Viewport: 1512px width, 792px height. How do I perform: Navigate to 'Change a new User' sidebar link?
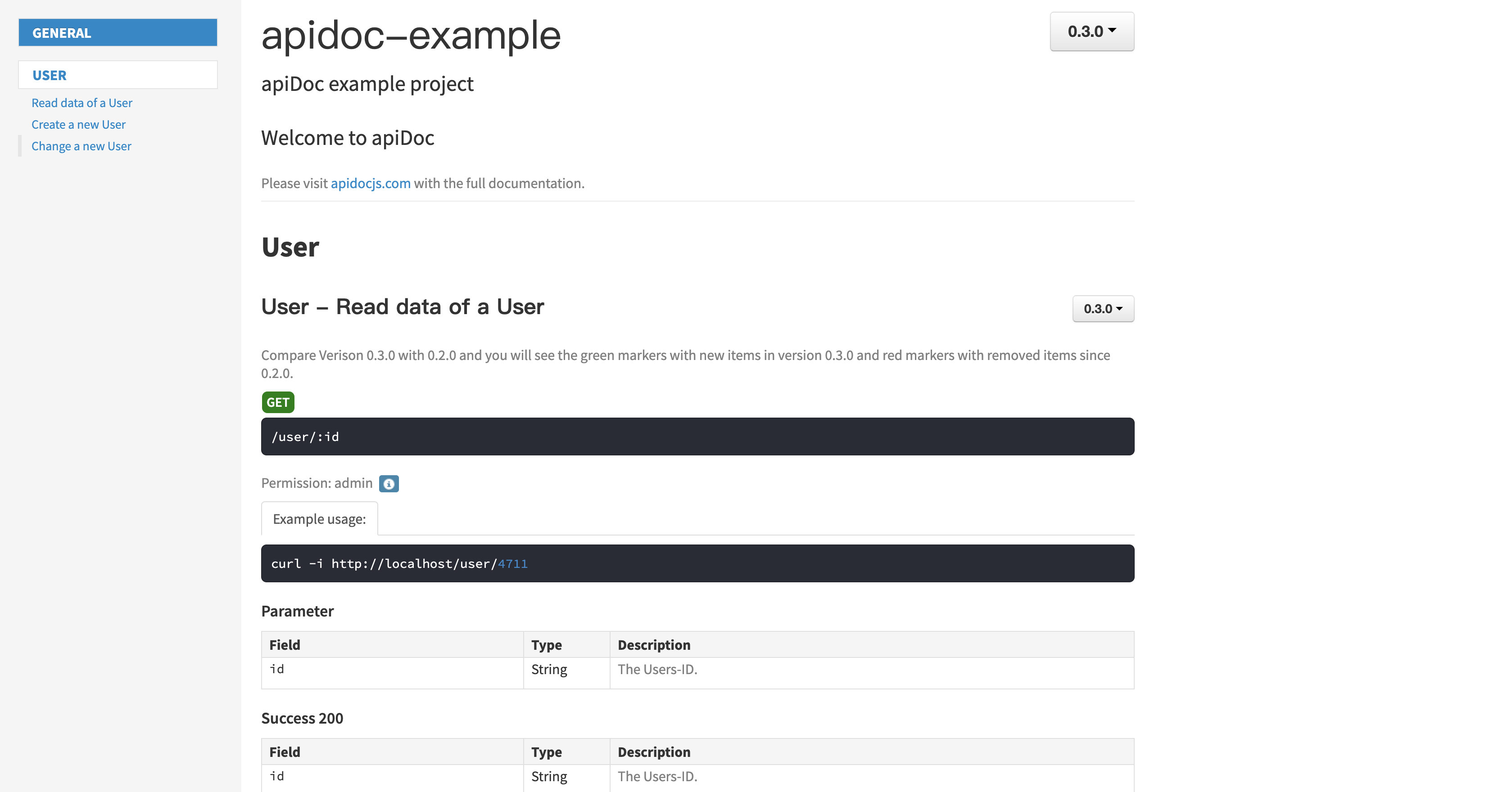point(81,147)
